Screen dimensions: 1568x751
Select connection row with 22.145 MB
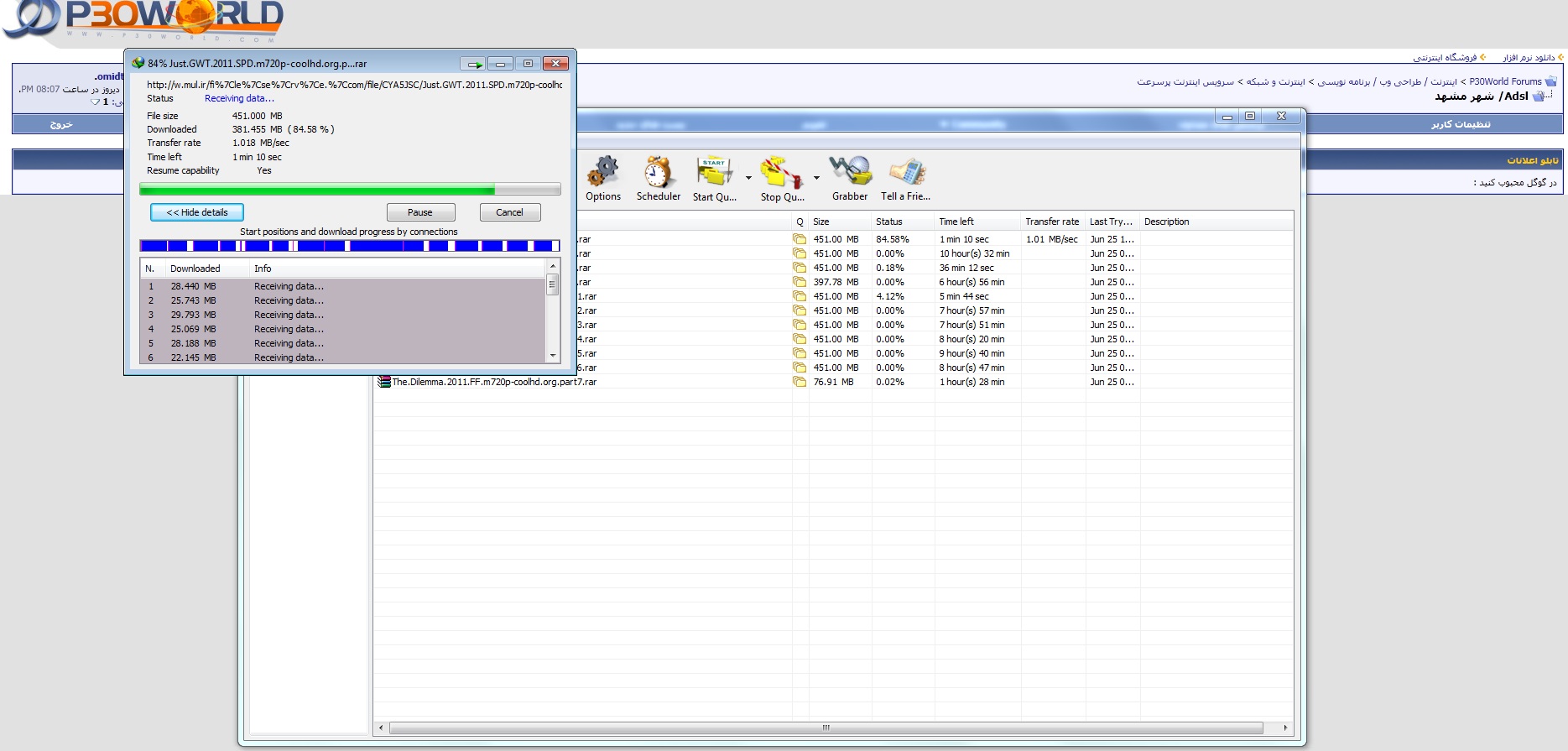(x=343, y=357)
